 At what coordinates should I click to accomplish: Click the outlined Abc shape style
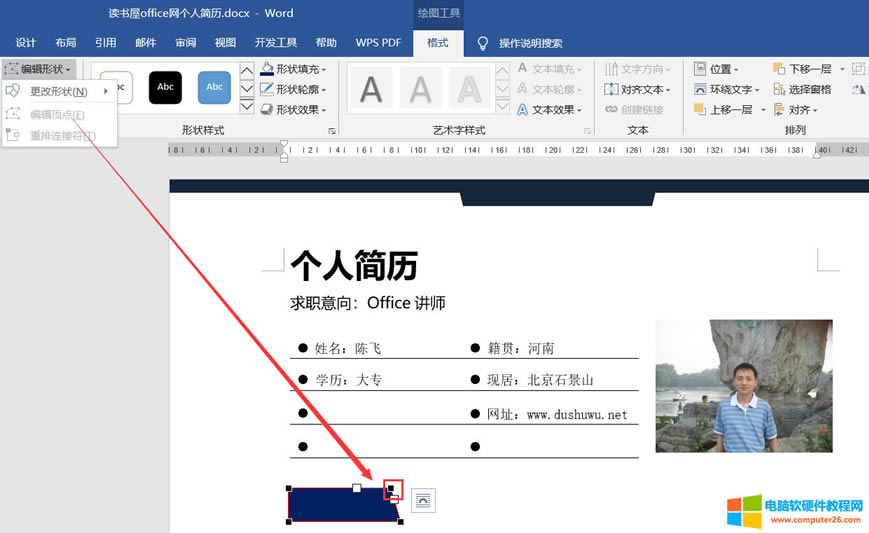pyautogui.click(x=117, y=87)
